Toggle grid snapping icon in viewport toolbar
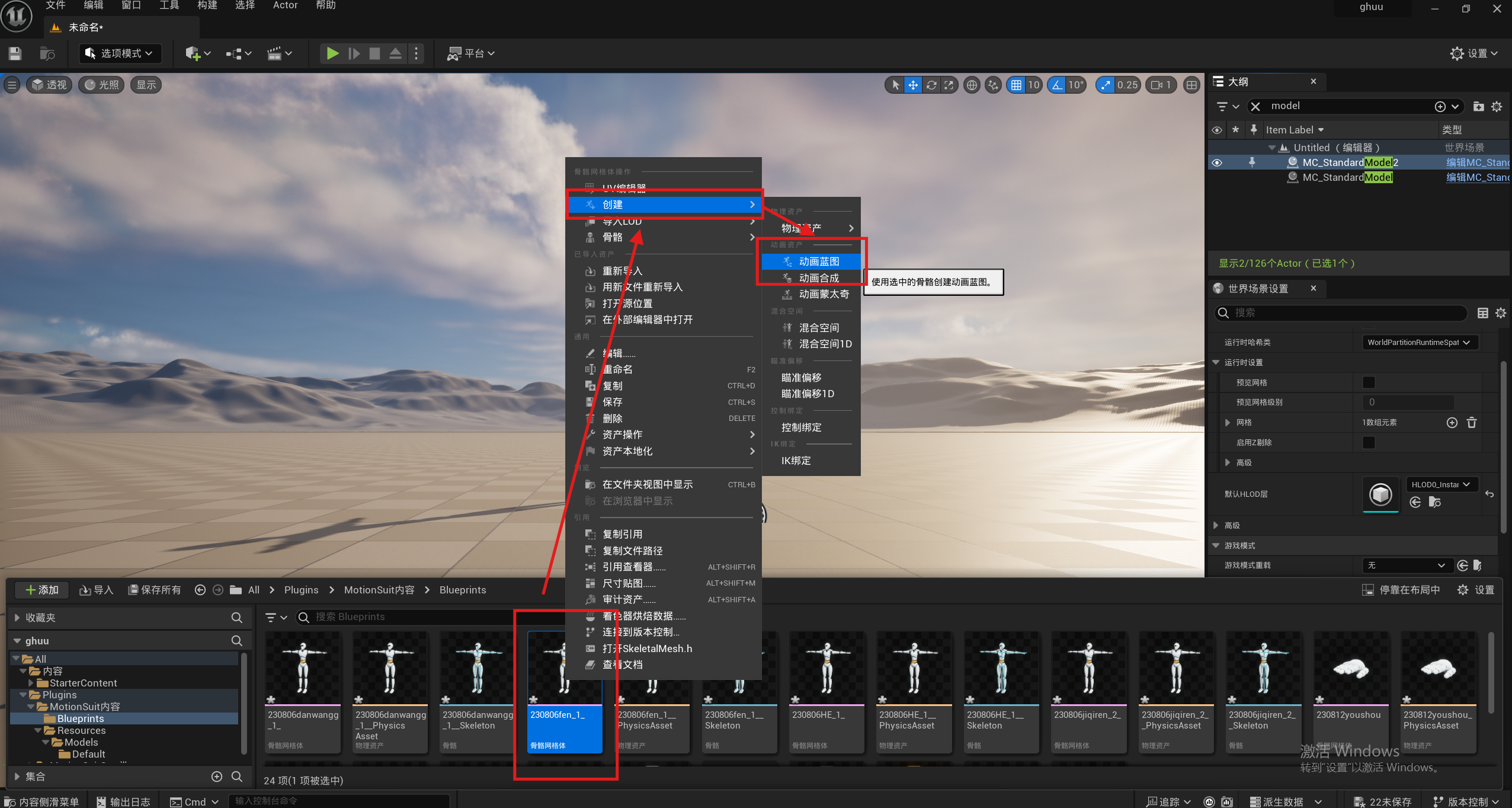Image resolution: width=1512 pixels, height=808 pixels. (x=1016, y=85)
